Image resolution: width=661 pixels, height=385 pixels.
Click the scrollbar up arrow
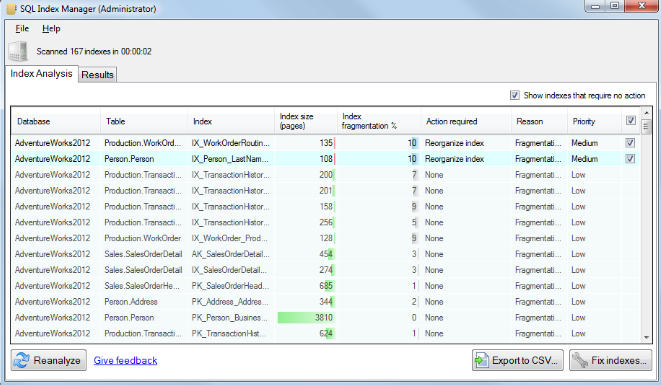point(646,113)
